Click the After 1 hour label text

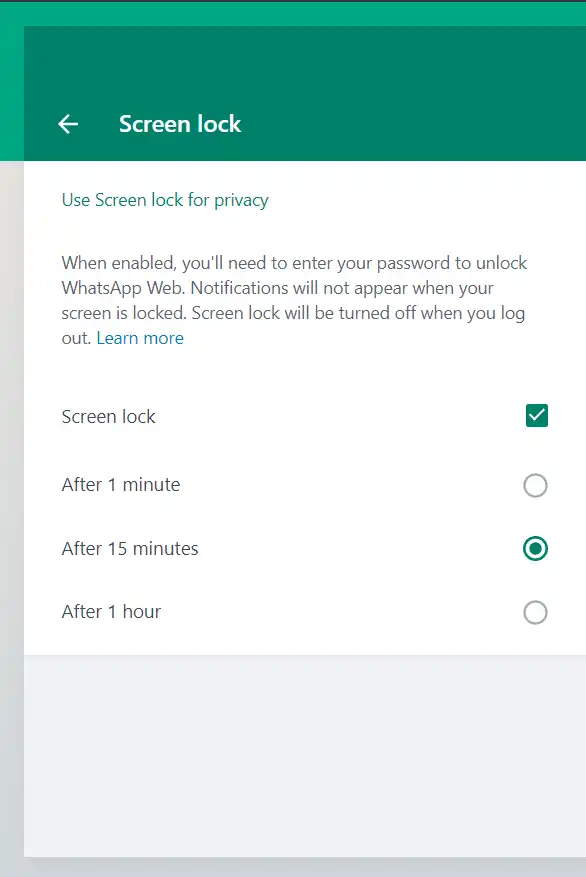(x=110, y=612)
